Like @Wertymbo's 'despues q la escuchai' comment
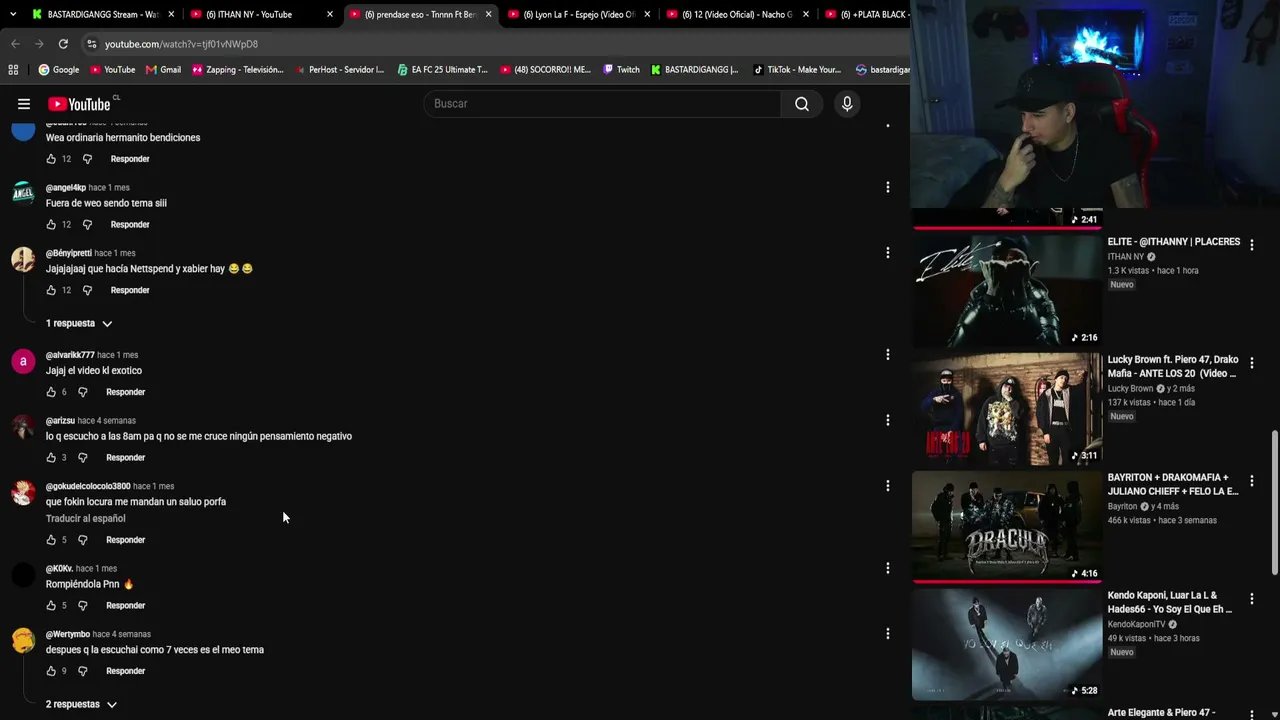This screenshot has height=720, width=1280. coord(51,671)
